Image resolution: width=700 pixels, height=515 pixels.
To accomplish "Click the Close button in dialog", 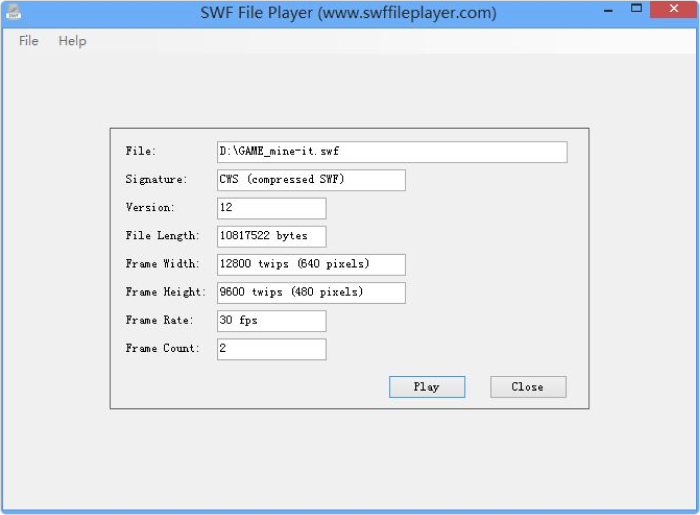I will [x=528, y=386].
